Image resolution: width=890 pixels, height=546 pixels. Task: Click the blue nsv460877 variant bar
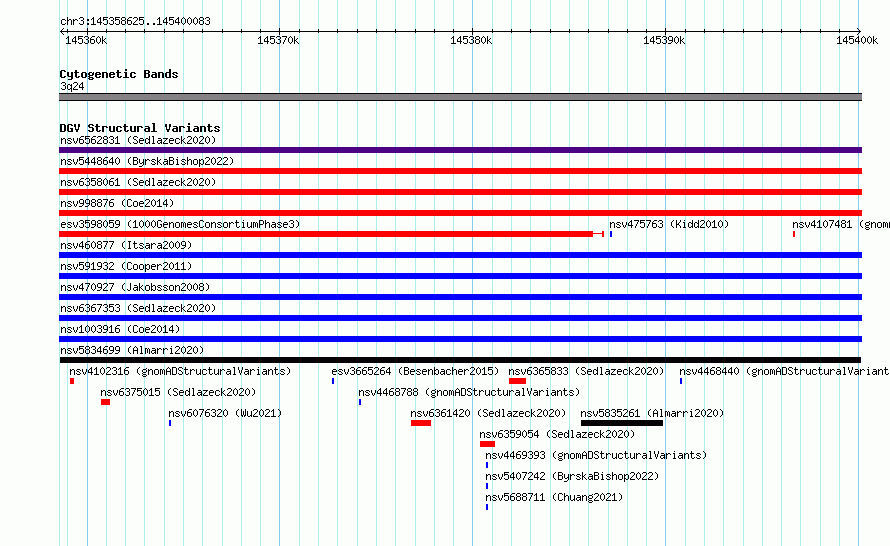[x=460, y=255]
